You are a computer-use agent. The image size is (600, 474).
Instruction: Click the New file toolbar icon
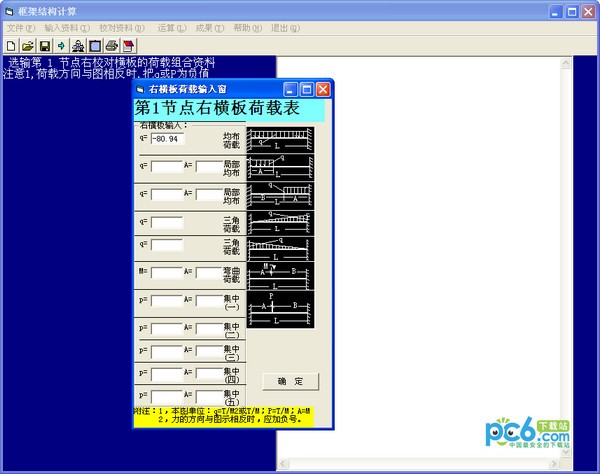pyautogui.click(x=11, y=45)
